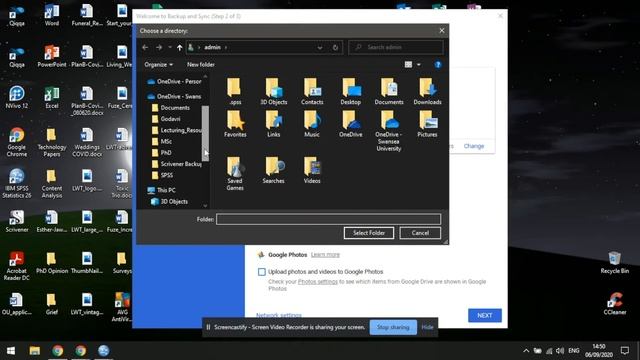Select OneDrive - Personal in navigation pane
640x360 pixels.
click(174, 82)
